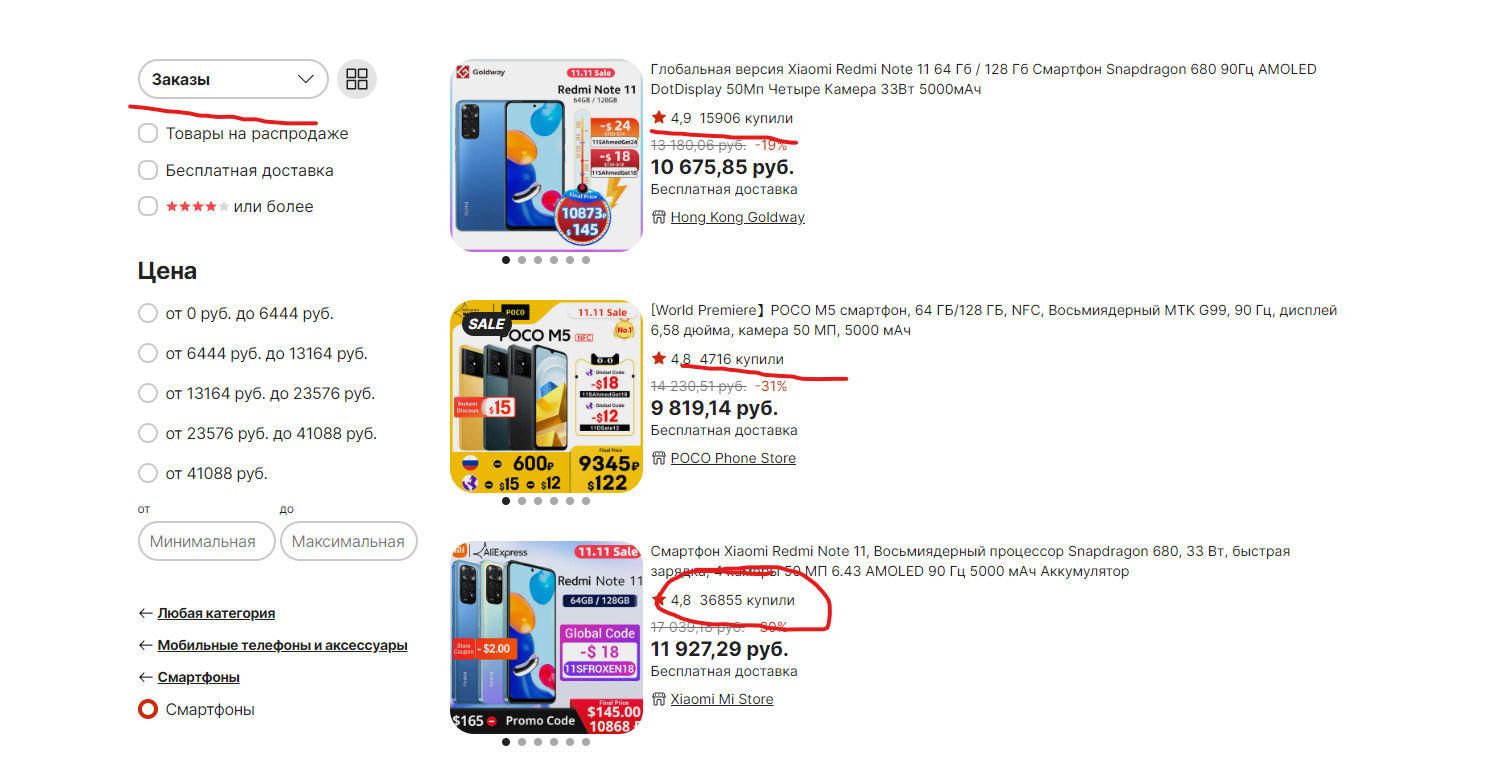Viewport: 1487px width, 761px height.
Task: Open the POCO M5 product thumbnail
Action: pos(546,396)
